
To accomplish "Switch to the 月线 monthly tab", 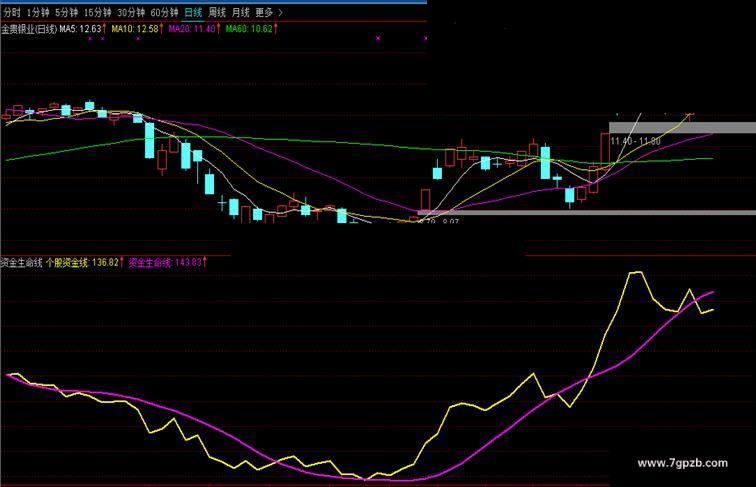I will (241, 13).
